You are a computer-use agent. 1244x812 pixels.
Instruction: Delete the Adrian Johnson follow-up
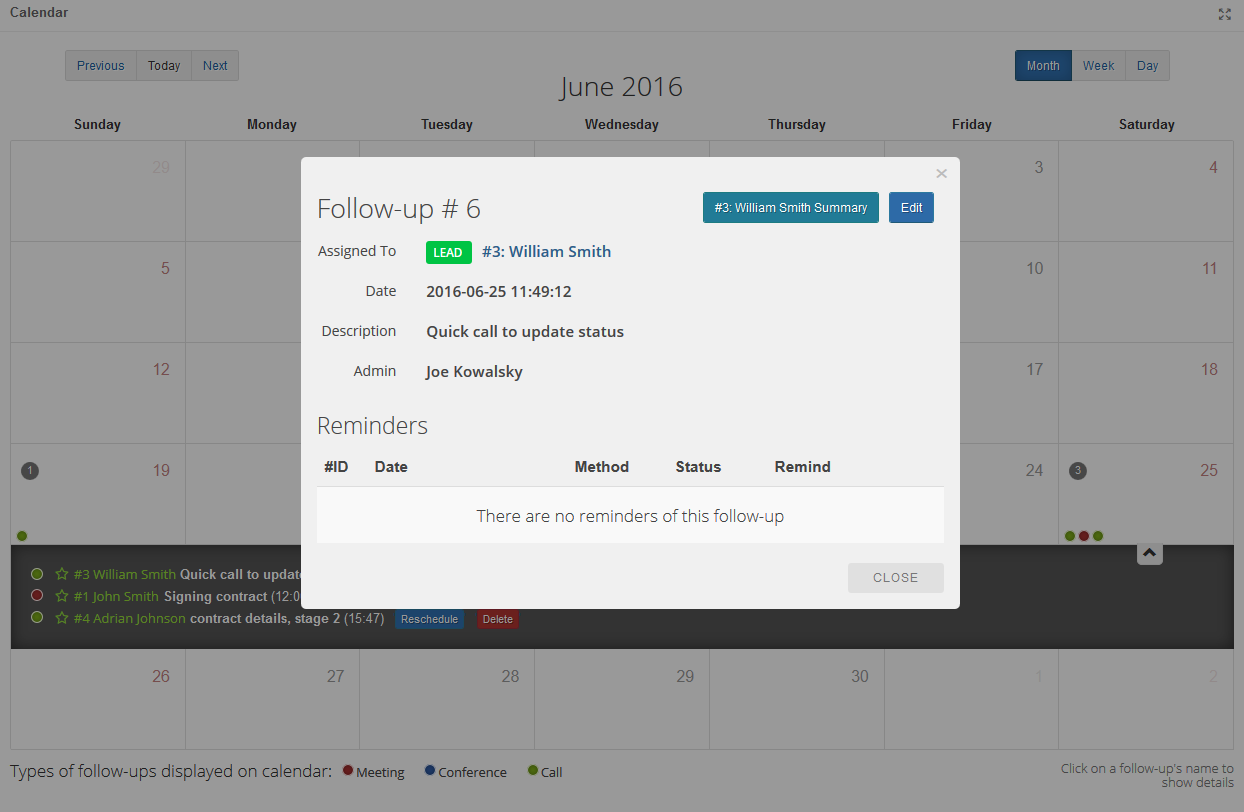pos(498,619)
